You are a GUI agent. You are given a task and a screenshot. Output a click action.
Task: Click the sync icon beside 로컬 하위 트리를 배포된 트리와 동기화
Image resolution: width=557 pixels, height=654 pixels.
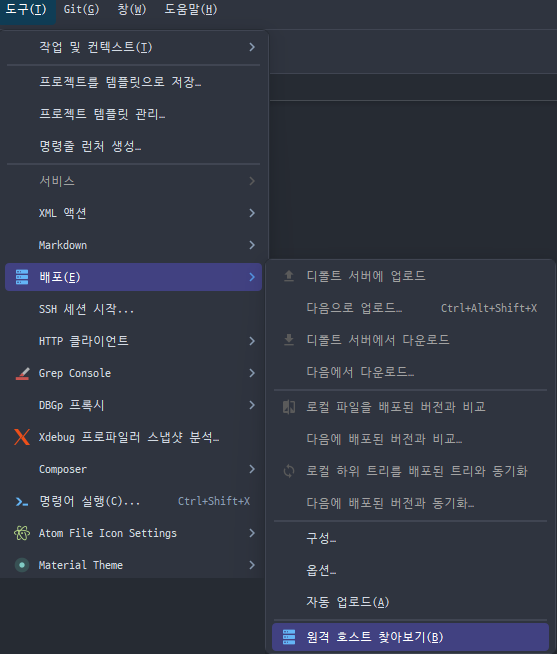(x=289, y=471)
